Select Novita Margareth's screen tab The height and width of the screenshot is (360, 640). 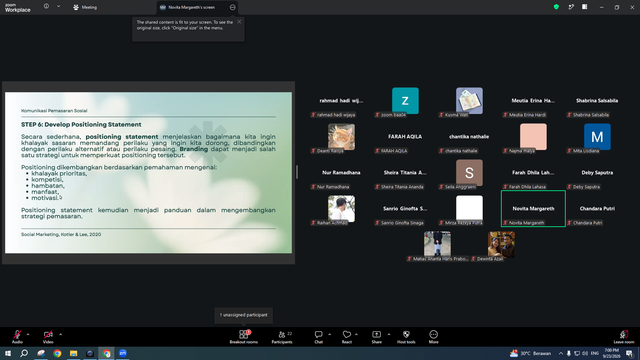(x=192, y=7)
